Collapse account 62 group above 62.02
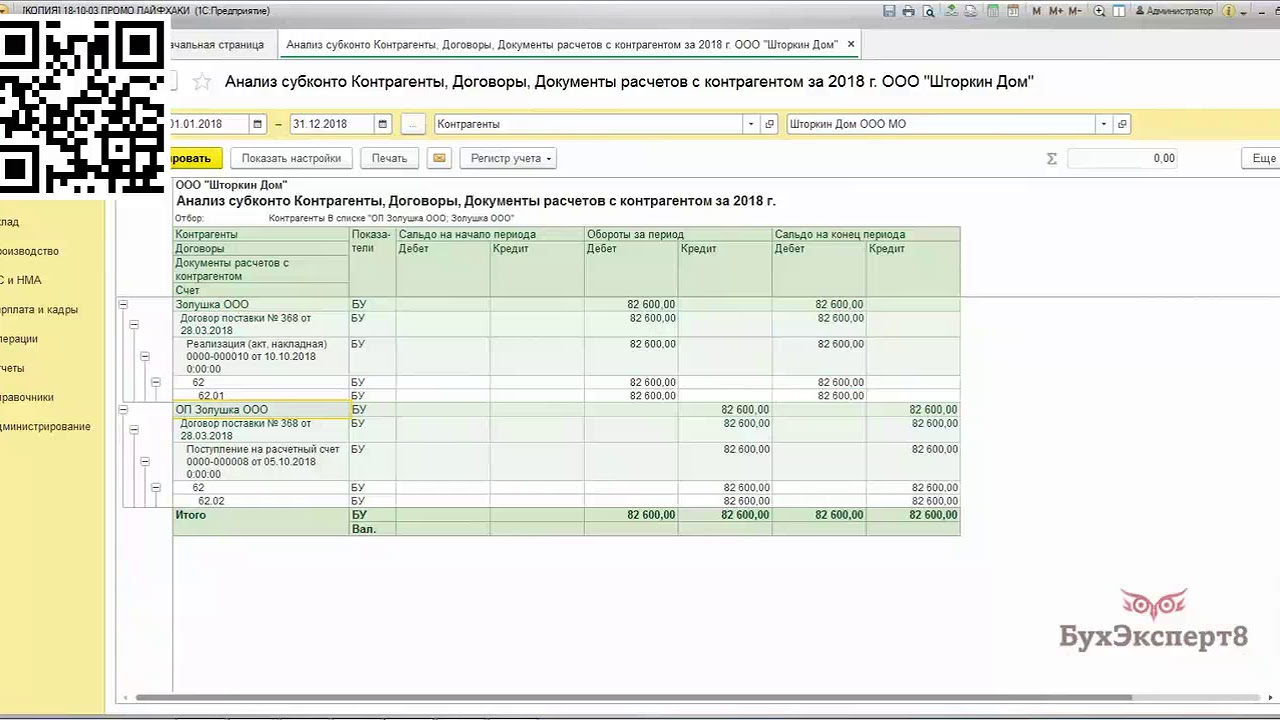The image size is (1280, 720). coord(156,488)
